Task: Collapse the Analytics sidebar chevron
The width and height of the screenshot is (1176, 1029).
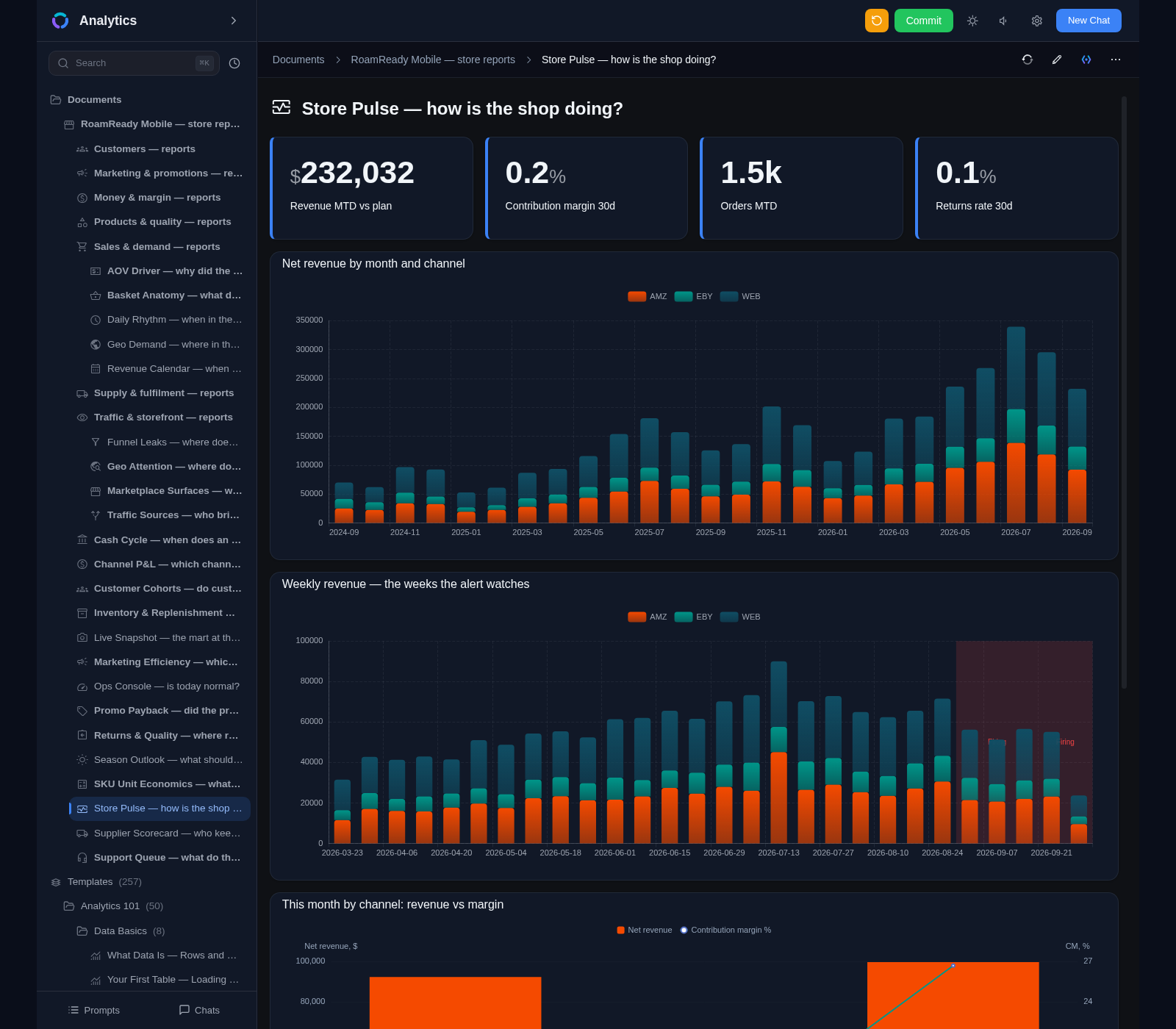Action: (x=234, y=21)
